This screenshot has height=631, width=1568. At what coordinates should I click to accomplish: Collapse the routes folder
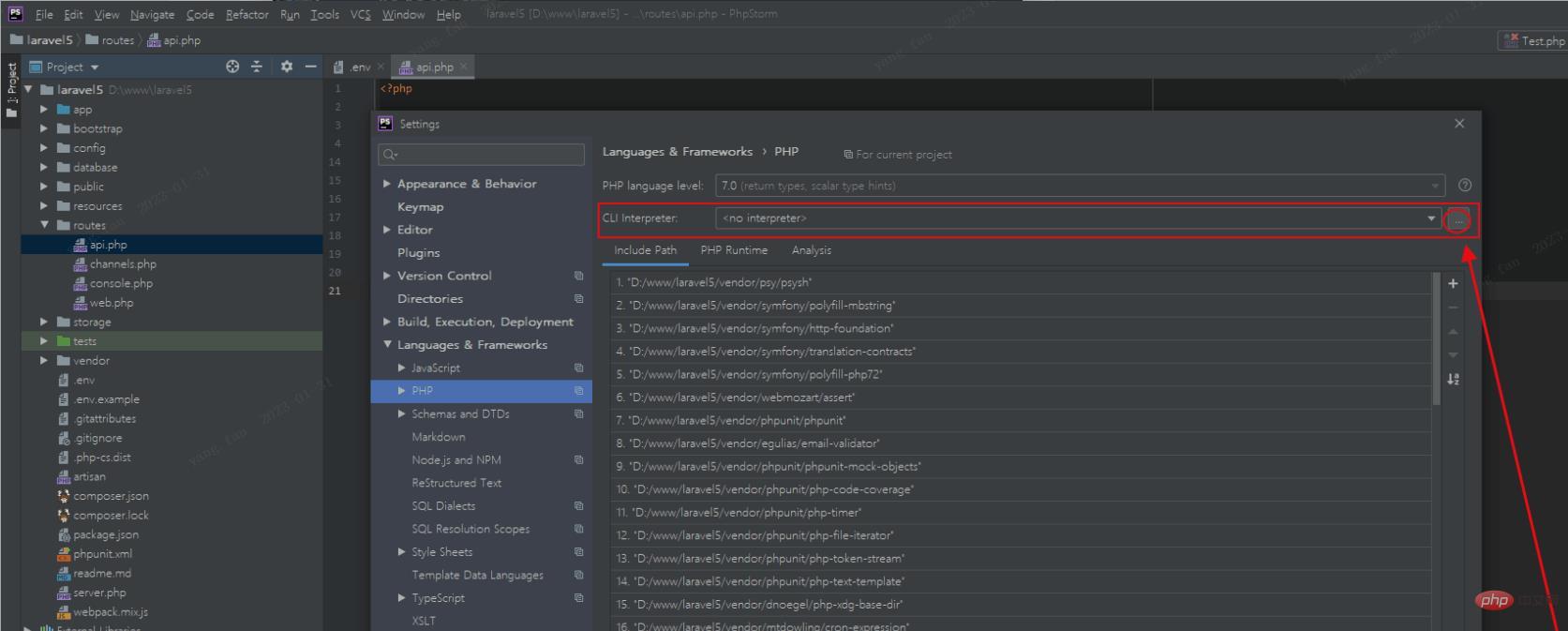[x=43, y=225]
